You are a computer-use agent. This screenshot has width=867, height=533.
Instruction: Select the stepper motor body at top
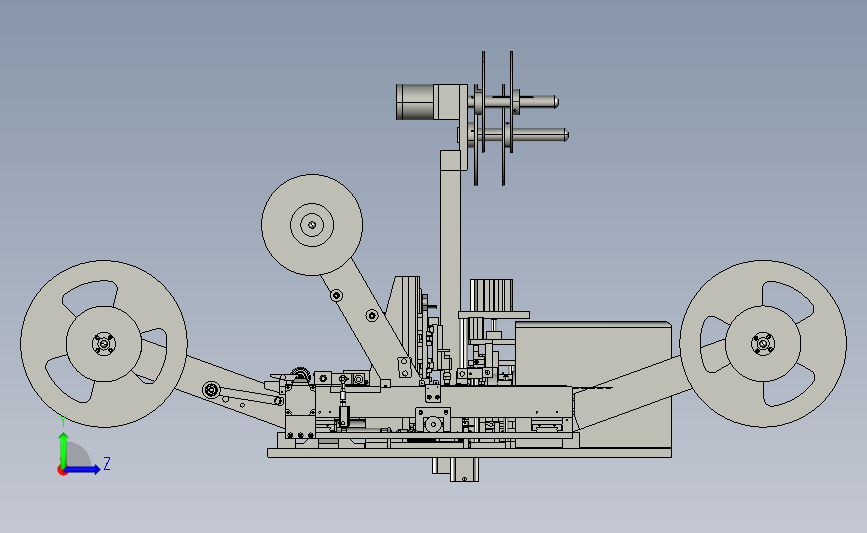pos(415,102)
